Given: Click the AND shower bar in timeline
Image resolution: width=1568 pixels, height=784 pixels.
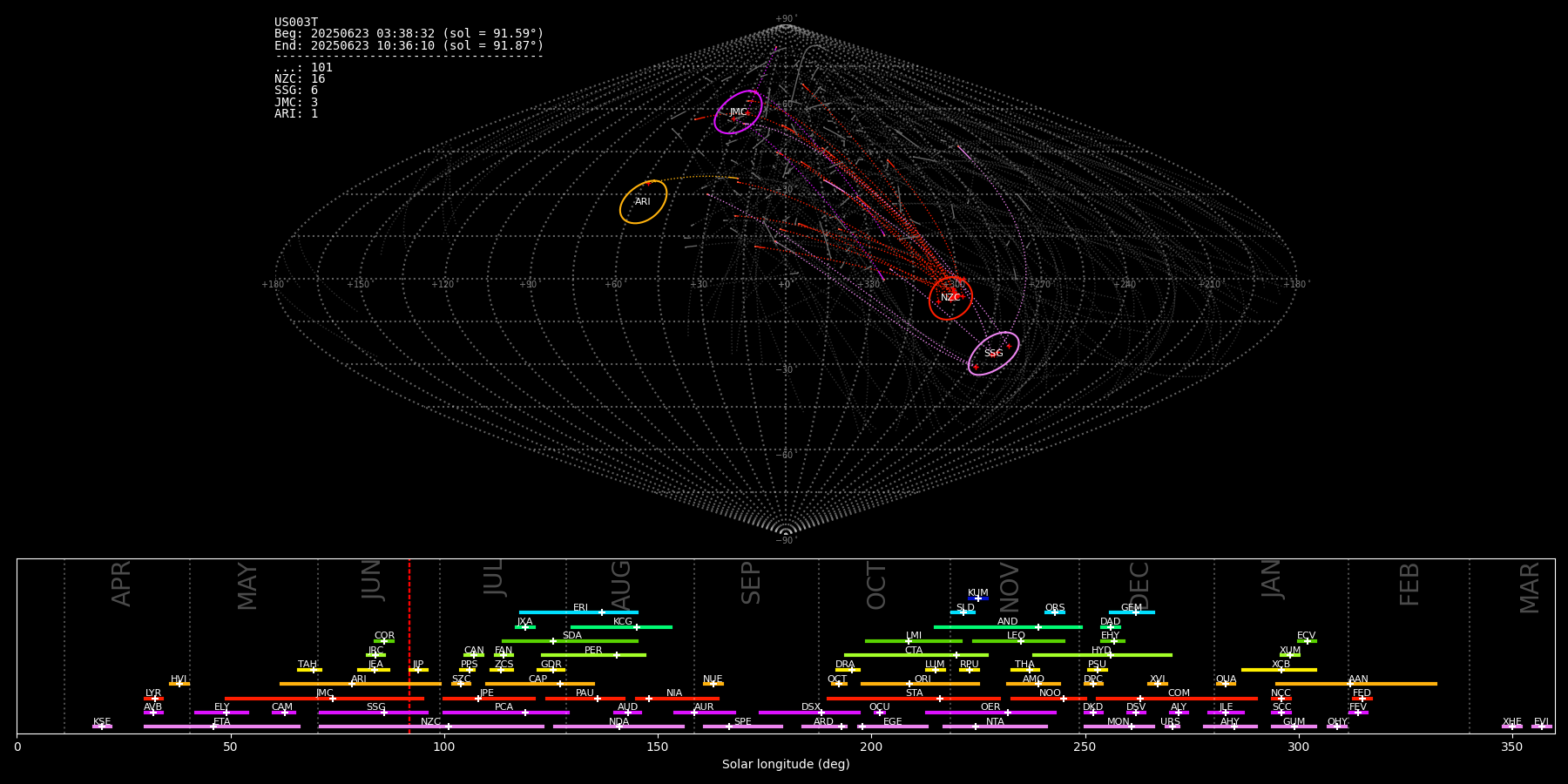Looking at the screenshot, I should (1008, 626).
